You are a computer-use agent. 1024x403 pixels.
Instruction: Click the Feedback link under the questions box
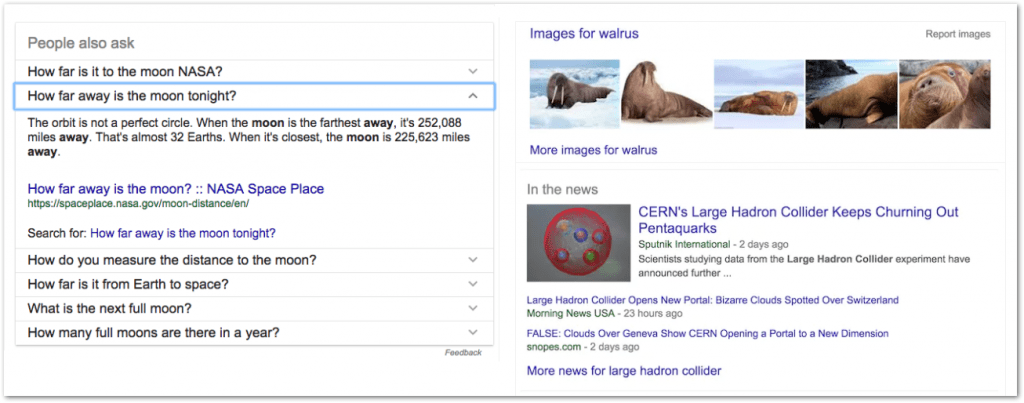463,353
